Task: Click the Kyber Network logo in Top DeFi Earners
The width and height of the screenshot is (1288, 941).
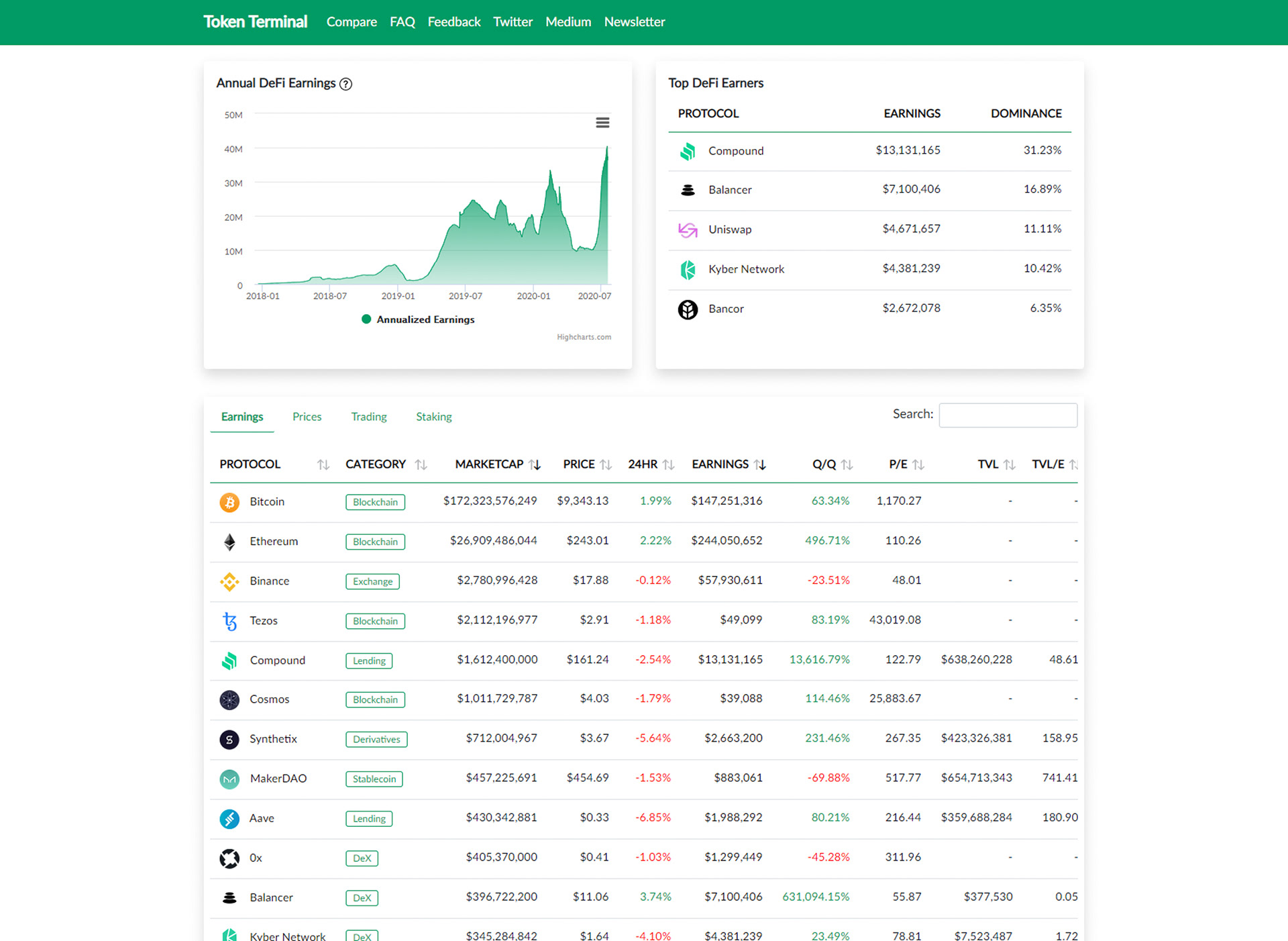Action: click(688, 269)
